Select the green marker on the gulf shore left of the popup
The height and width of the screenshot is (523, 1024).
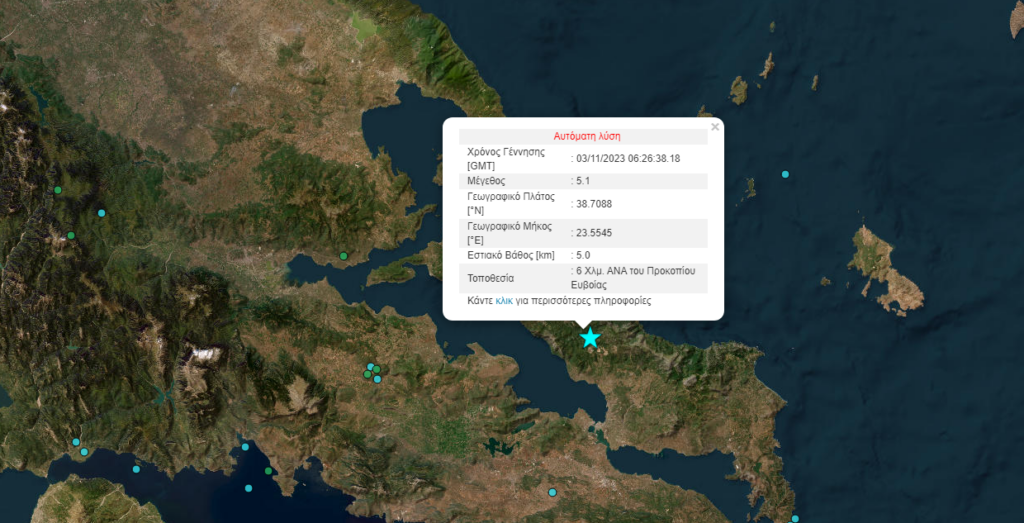tap(343, 257)
